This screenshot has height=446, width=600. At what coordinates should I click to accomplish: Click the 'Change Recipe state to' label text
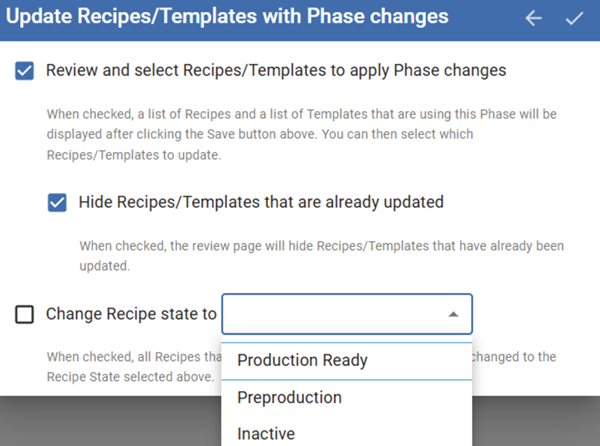(131, 314)
